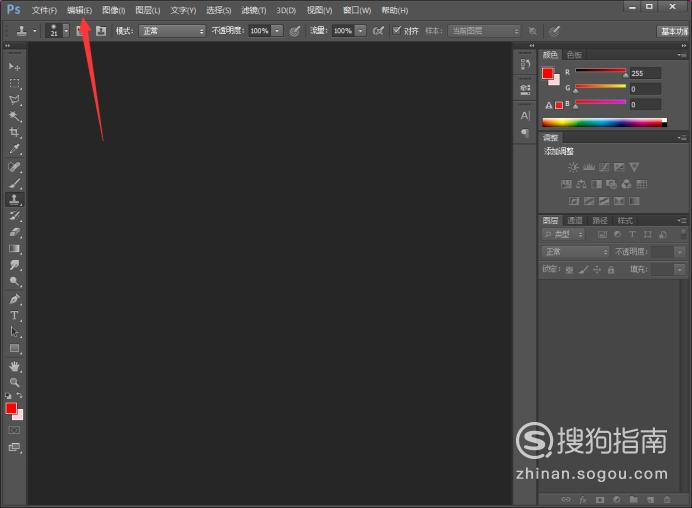Open the Properties panel icon

click(x=525, y=90)
